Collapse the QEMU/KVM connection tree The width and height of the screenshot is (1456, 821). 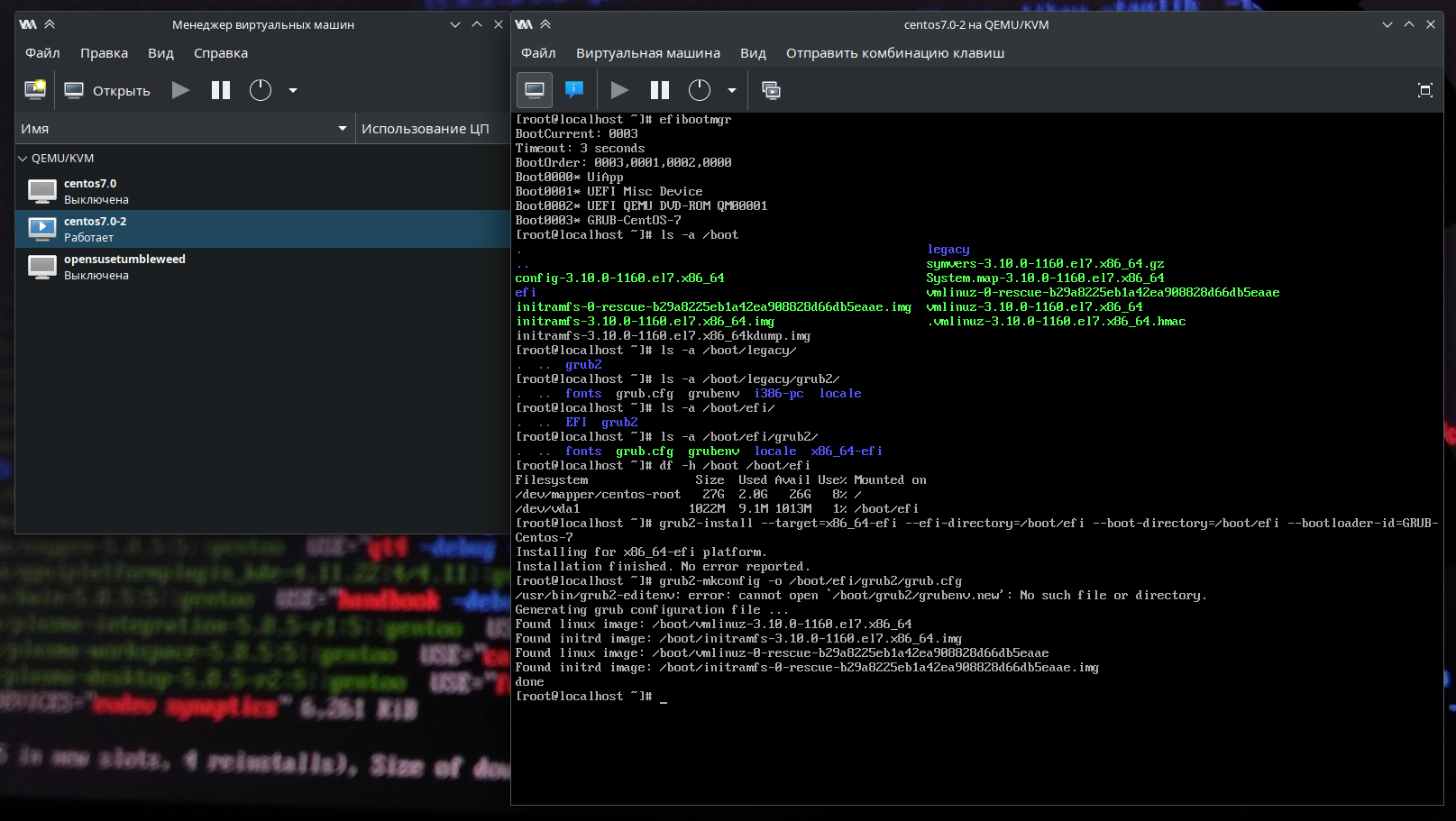23,159
